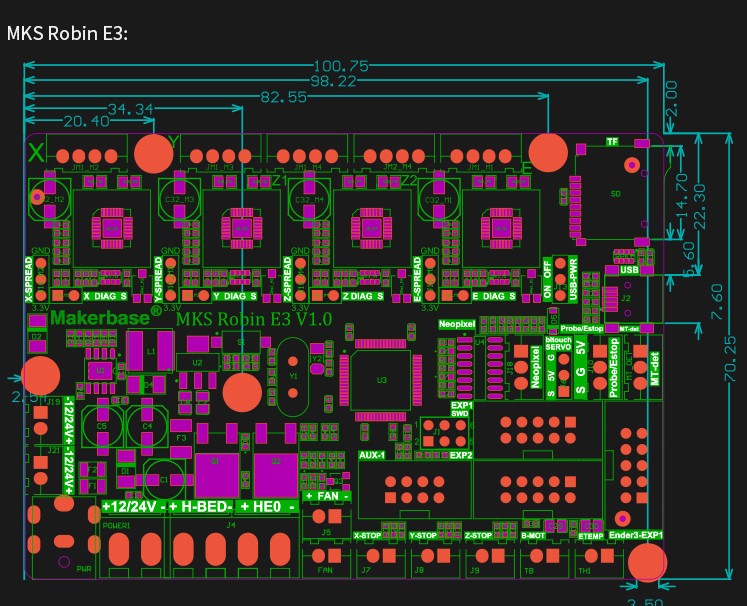
Task: Select the C4 capacitor designator
Action: tap(147, 426)
